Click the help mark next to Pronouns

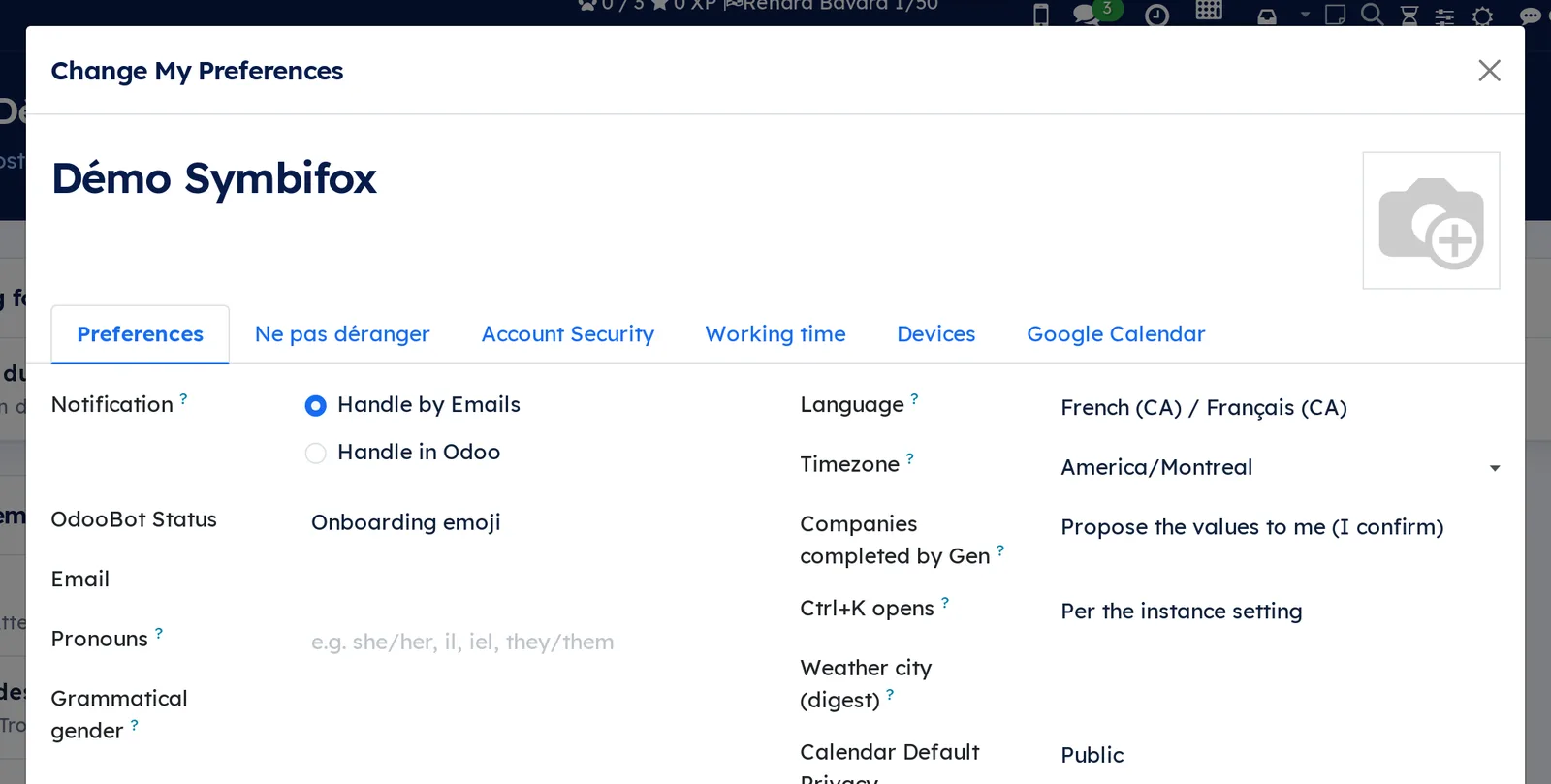[x=159, y=633]
